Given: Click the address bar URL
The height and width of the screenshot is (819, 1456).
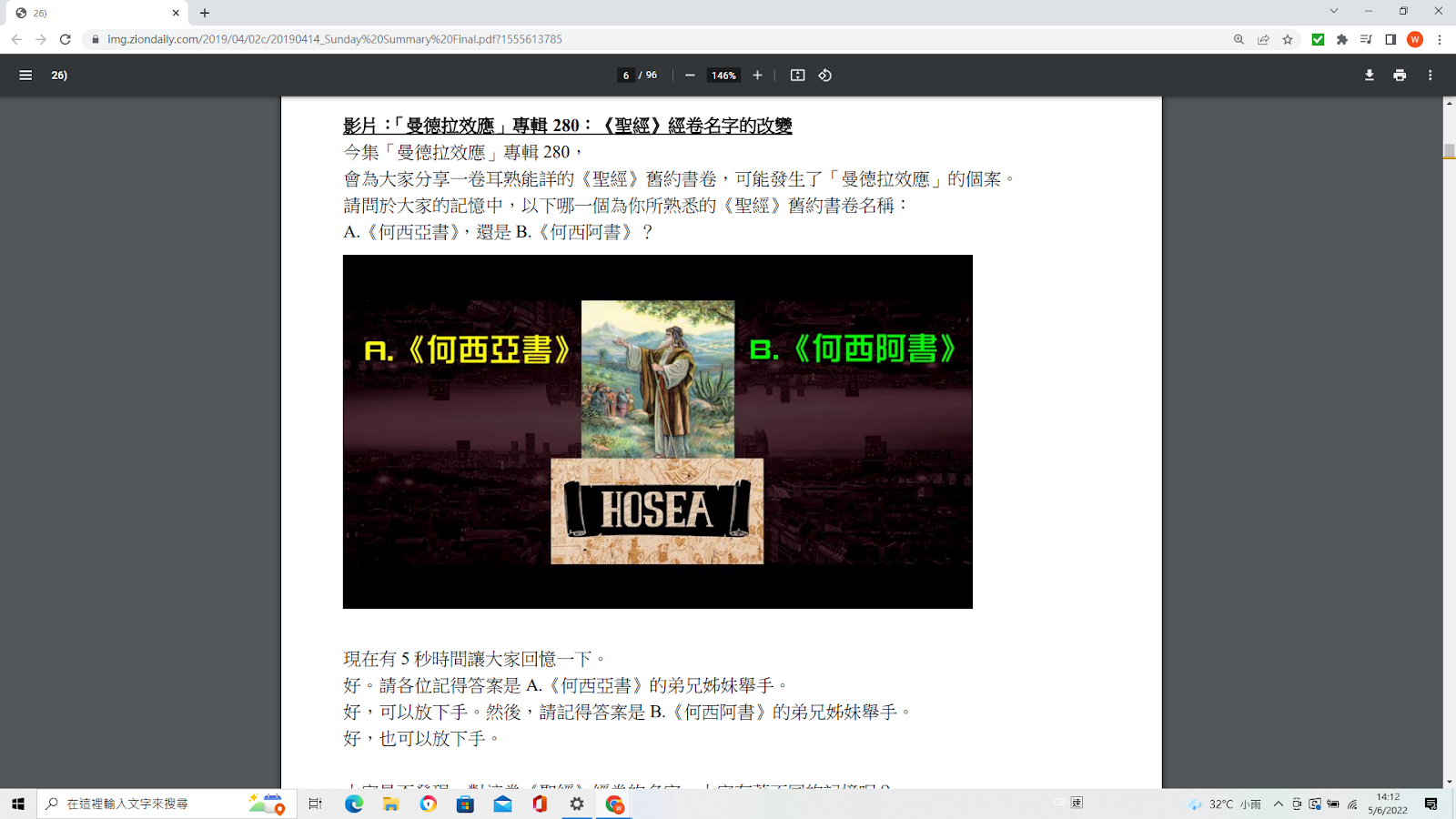Looking at the screenshot, I should coord(335,39).
